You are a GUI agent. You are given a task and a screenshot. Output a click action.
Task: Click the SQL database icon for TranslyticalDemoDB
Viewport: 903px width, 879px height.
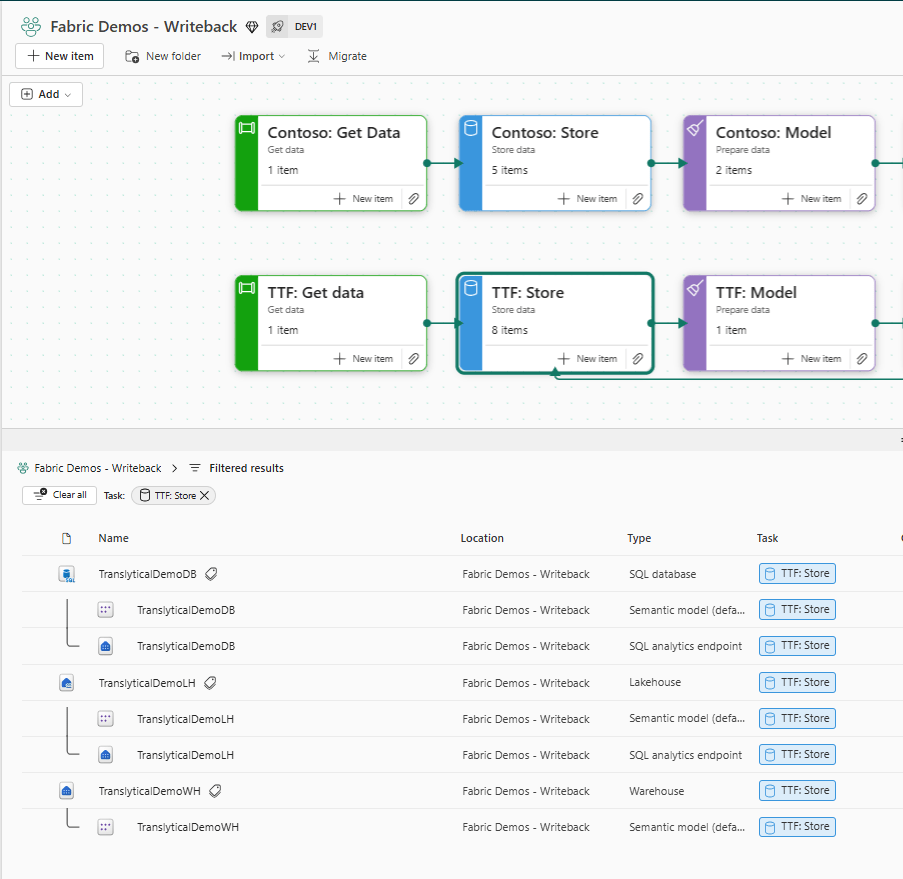[x=67, y=574]
